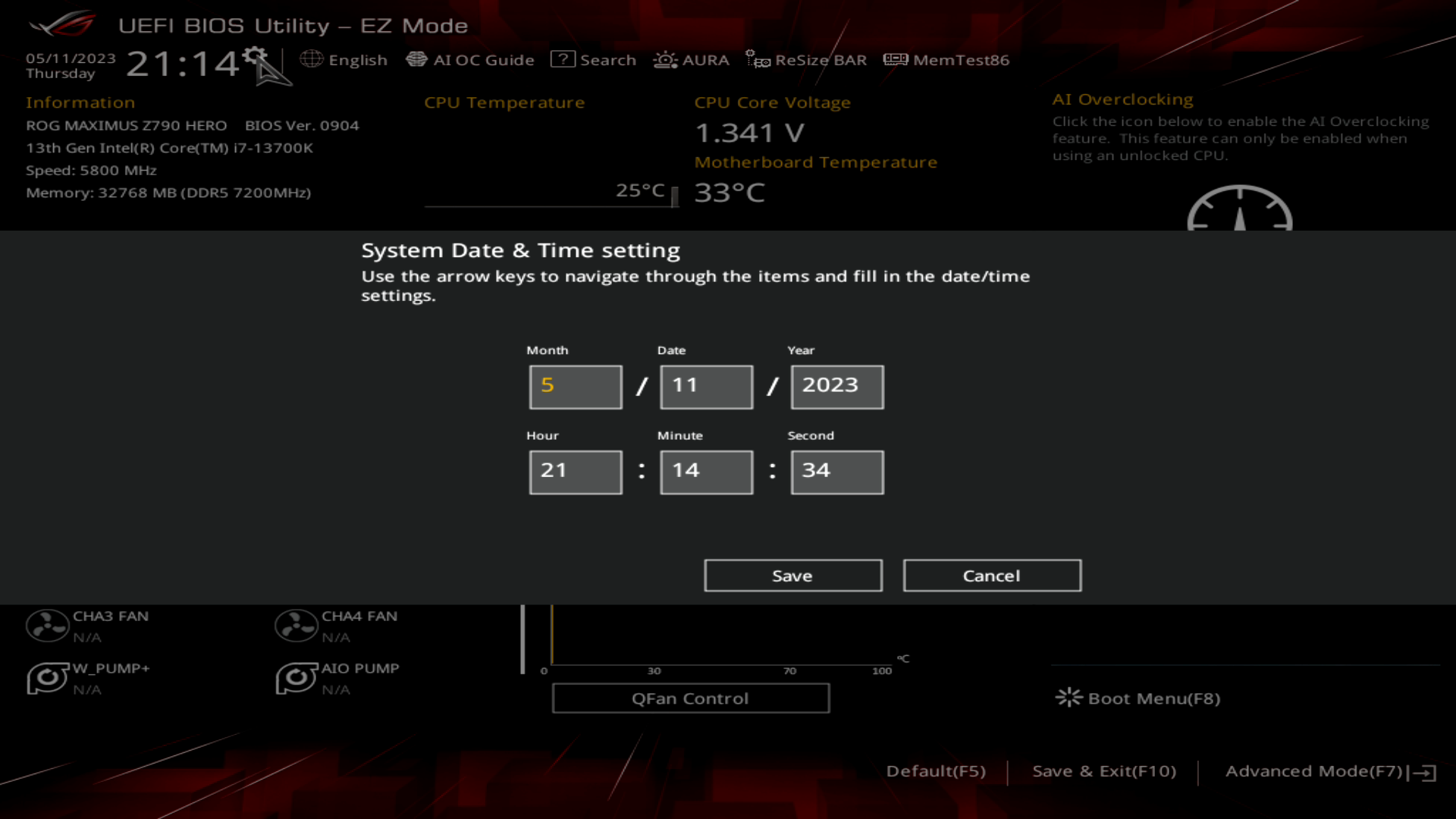Open AURA settings

[x=705, y=60]
